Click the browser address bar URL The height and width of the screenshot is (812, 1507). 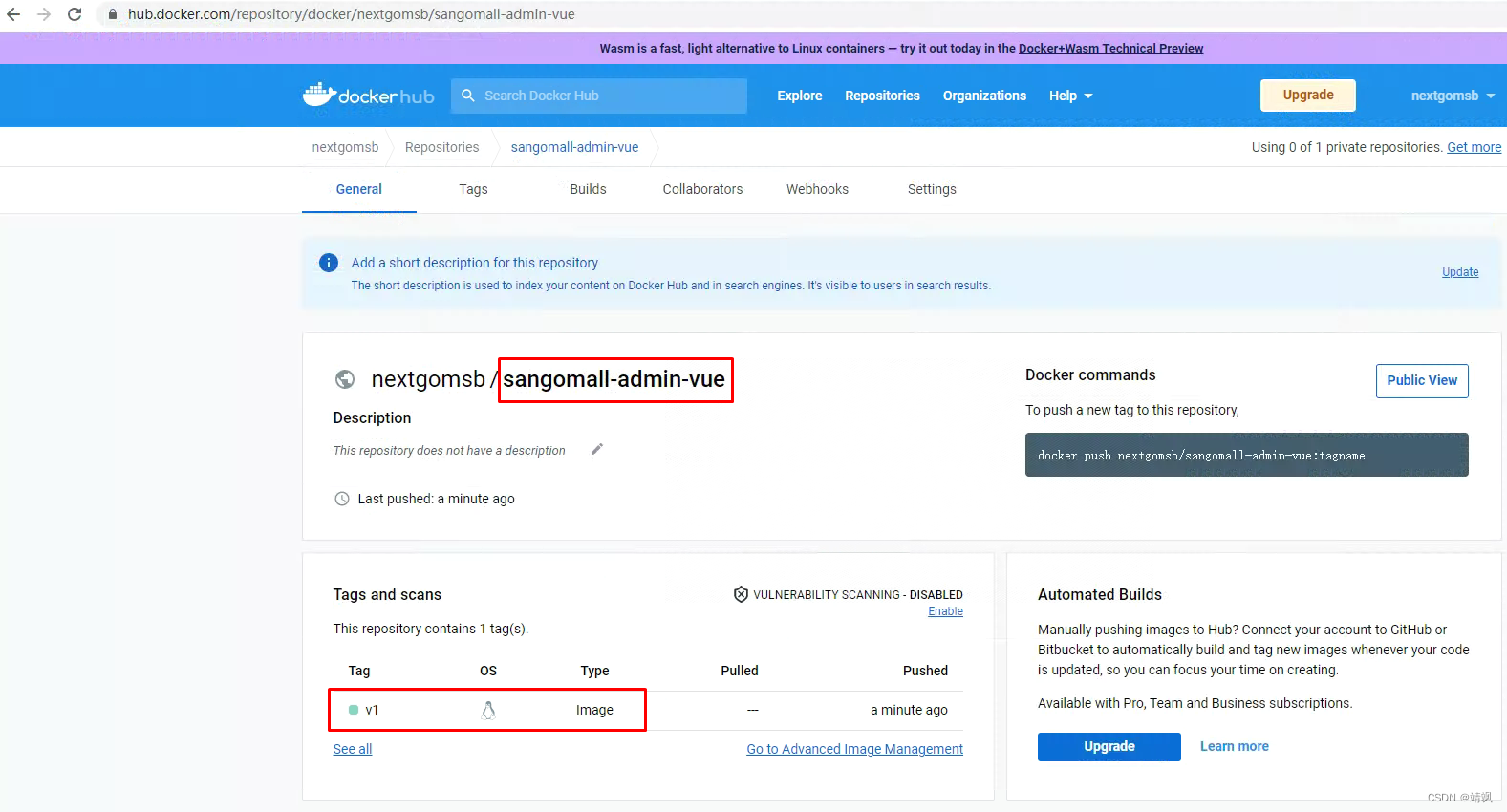[352, 14]
